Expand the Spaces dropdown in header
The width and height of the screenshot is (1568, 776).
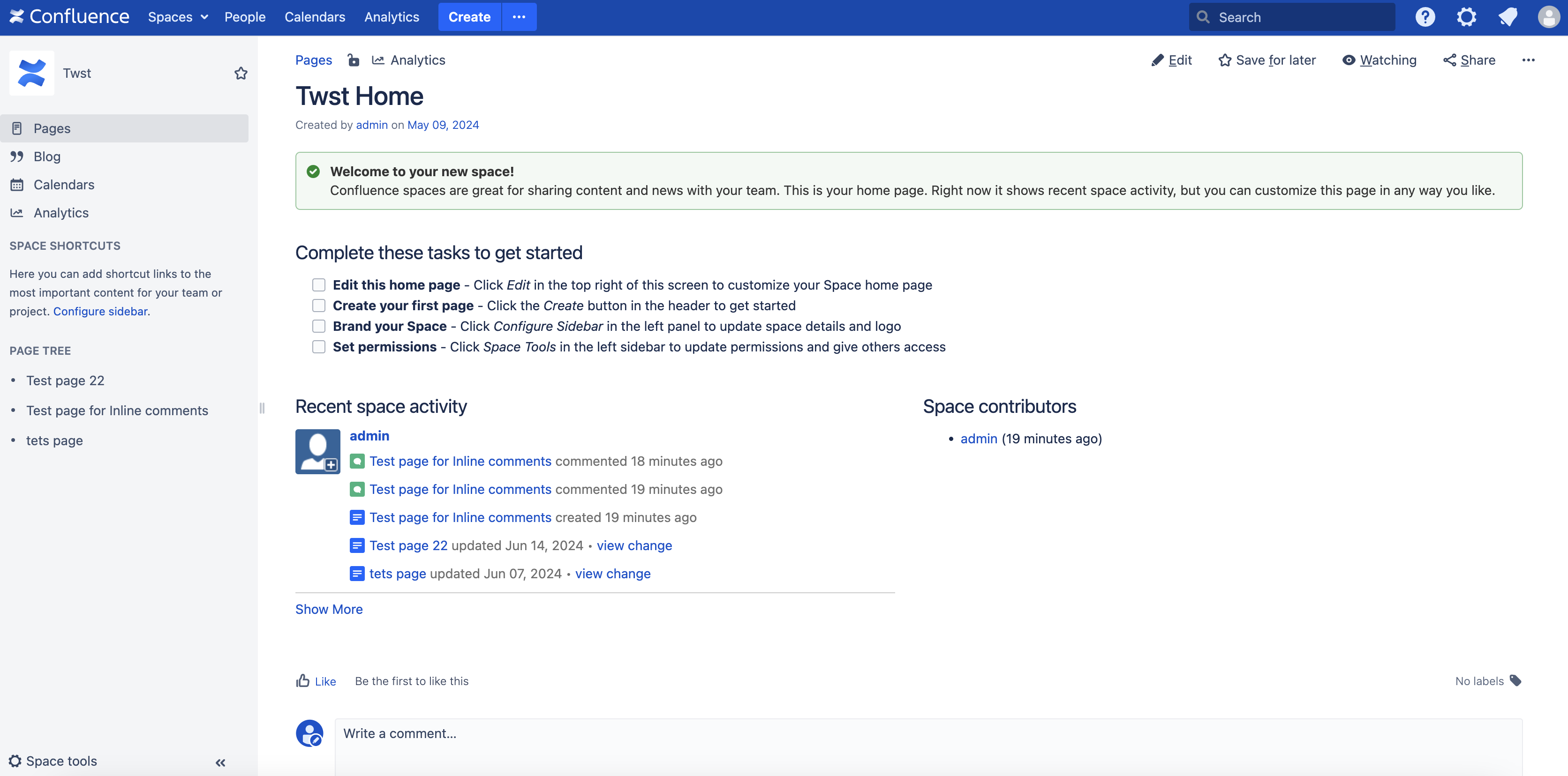[177, 17]
